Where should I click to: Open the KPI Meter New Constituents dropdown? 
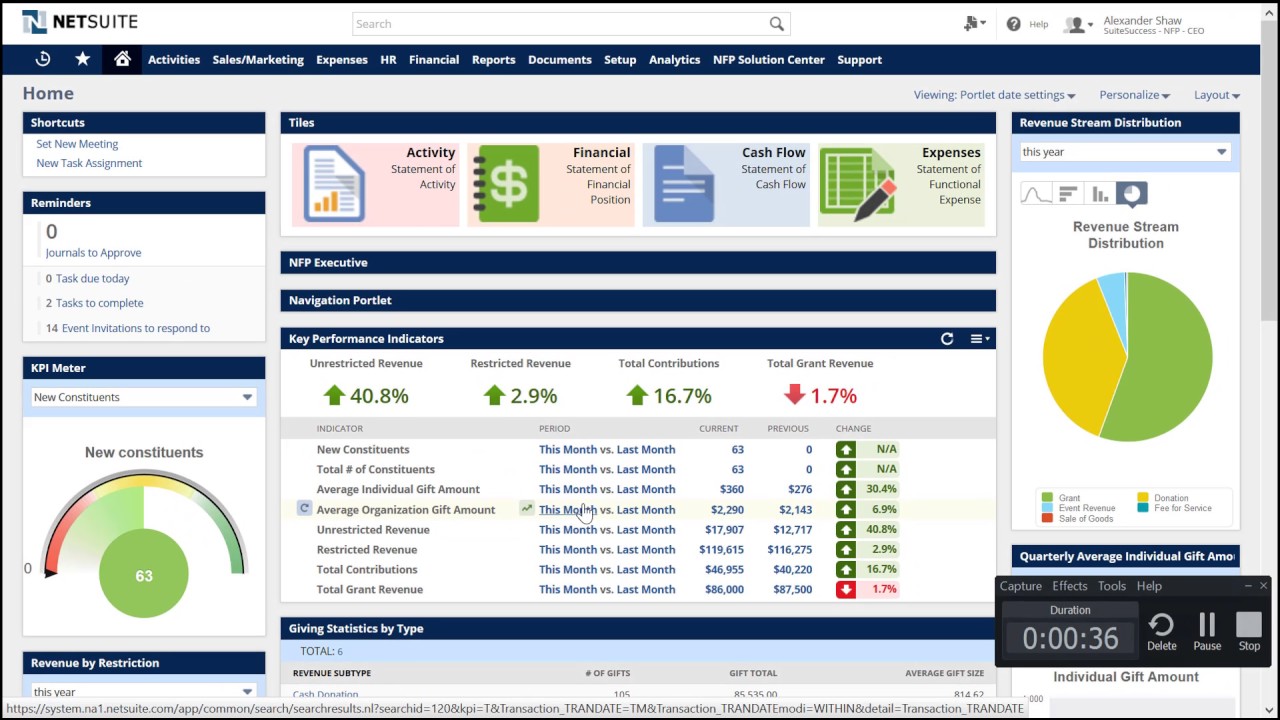(x=143, y=397)
